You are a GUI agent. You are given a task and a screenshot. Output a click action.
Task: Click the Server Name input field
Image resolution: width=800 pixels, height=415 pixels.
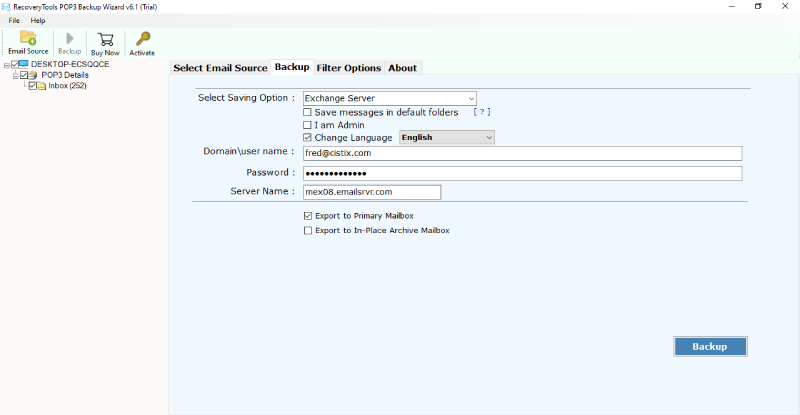pos(371,192)
